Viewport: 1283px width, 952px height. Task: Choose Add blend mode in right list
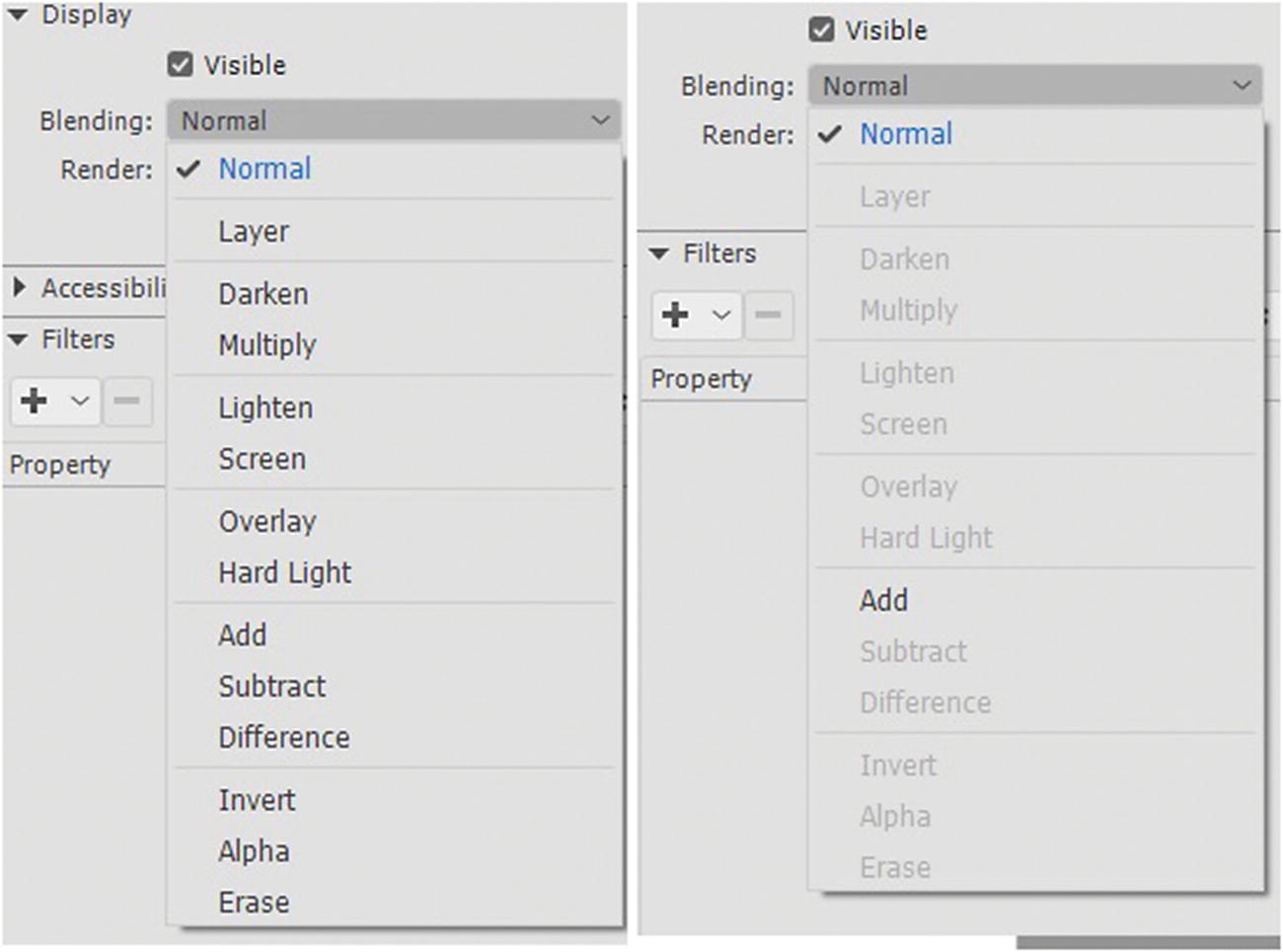coord(883,600)
